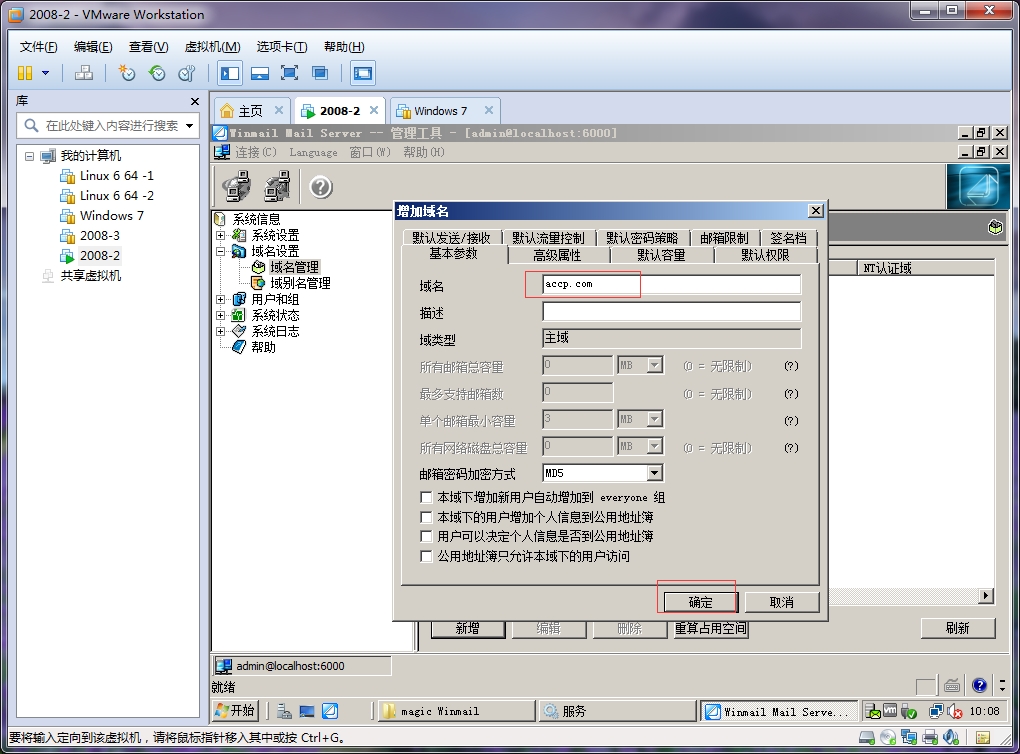Enable auto-add new users to everyone group
1020x754 pixels.
(x=426, y=498)
